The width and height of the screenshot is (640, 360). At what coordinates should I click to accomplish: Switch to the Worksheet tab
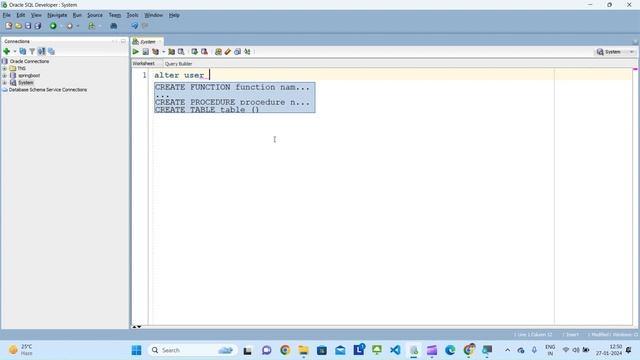[144, 64]
